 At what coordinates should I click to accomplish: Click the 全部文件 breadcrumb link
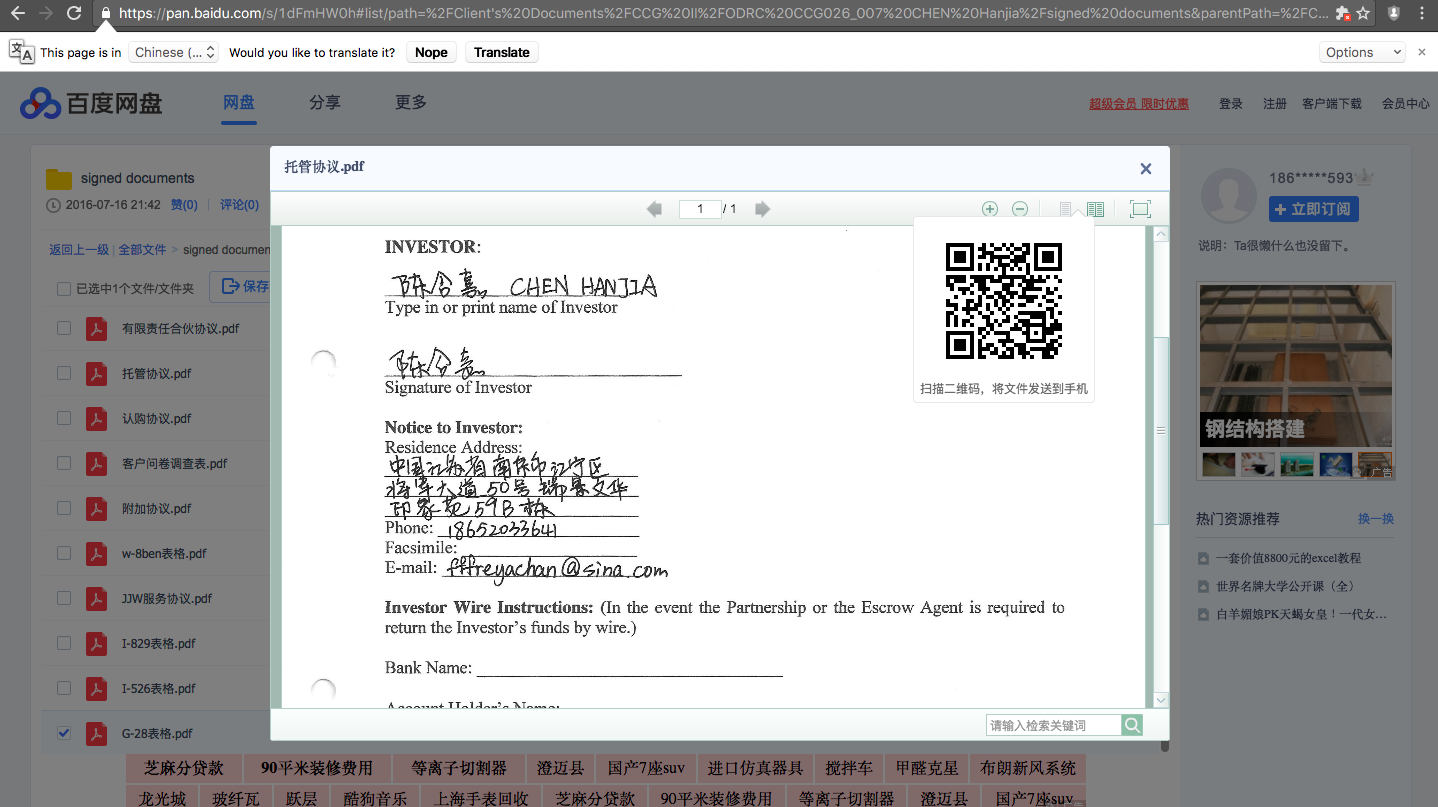pos(142,249)
